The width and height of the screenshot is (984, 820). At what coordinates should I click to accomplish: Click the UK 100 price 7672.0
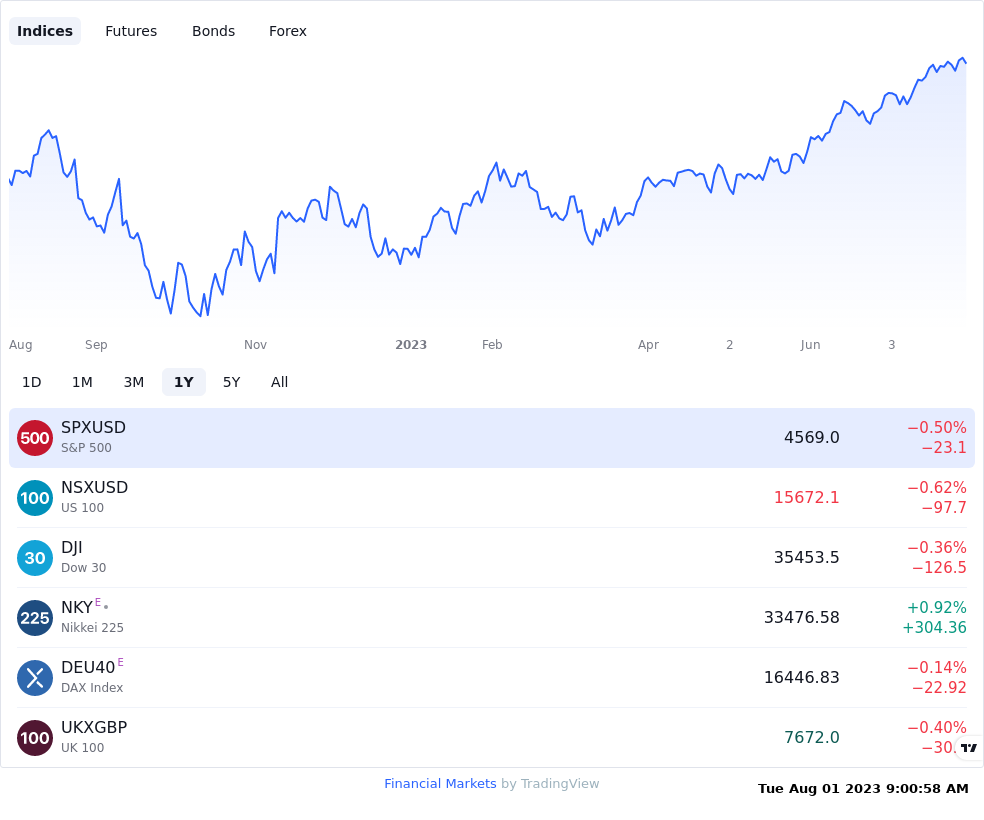811,737
